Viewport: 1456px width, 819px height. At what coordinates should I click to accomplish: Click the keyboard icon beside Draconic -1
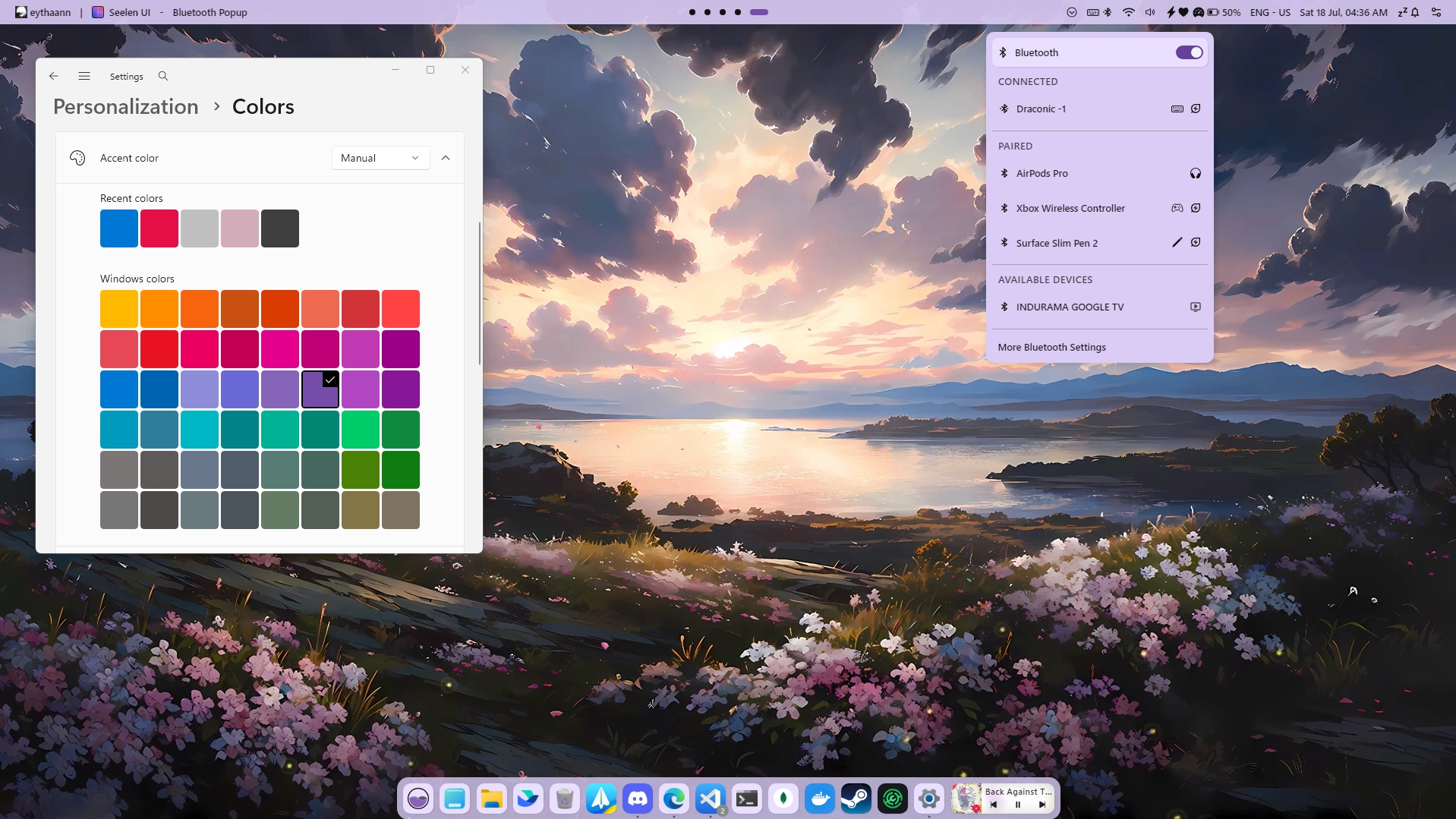coord(1177,109)
